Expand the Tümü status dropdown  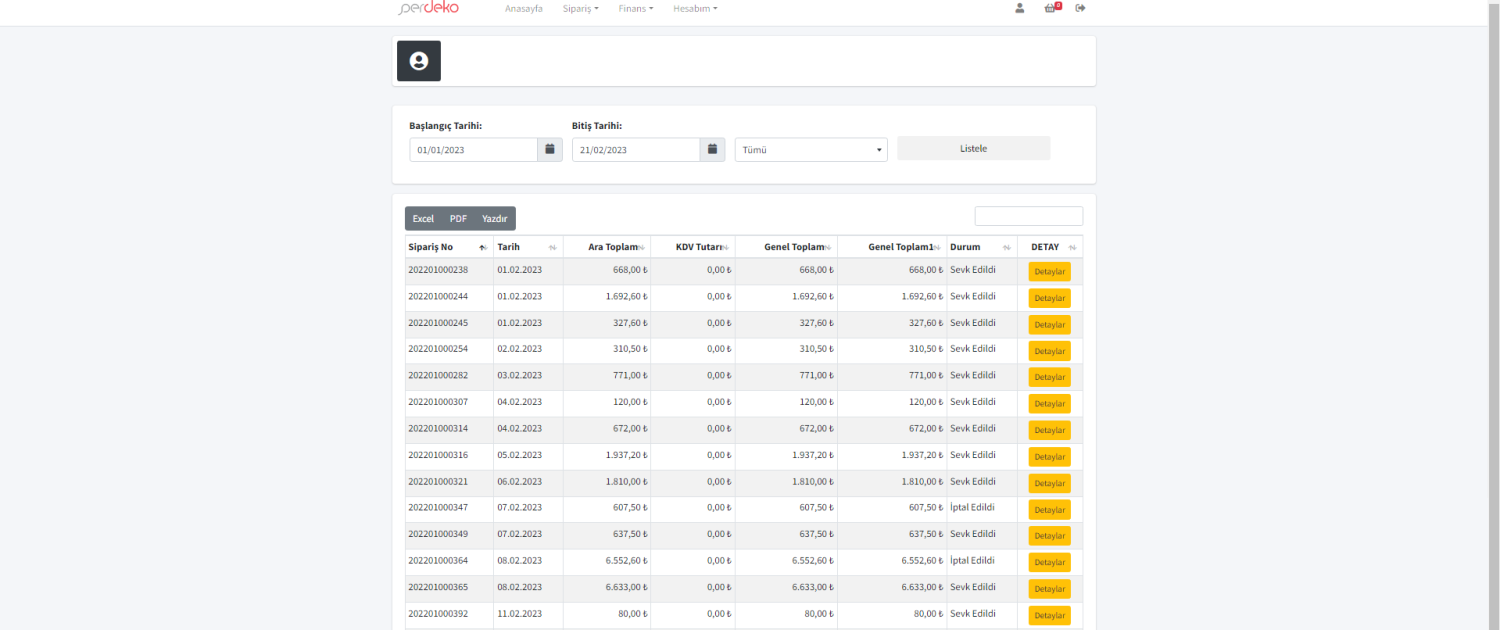tap(811, 150)
